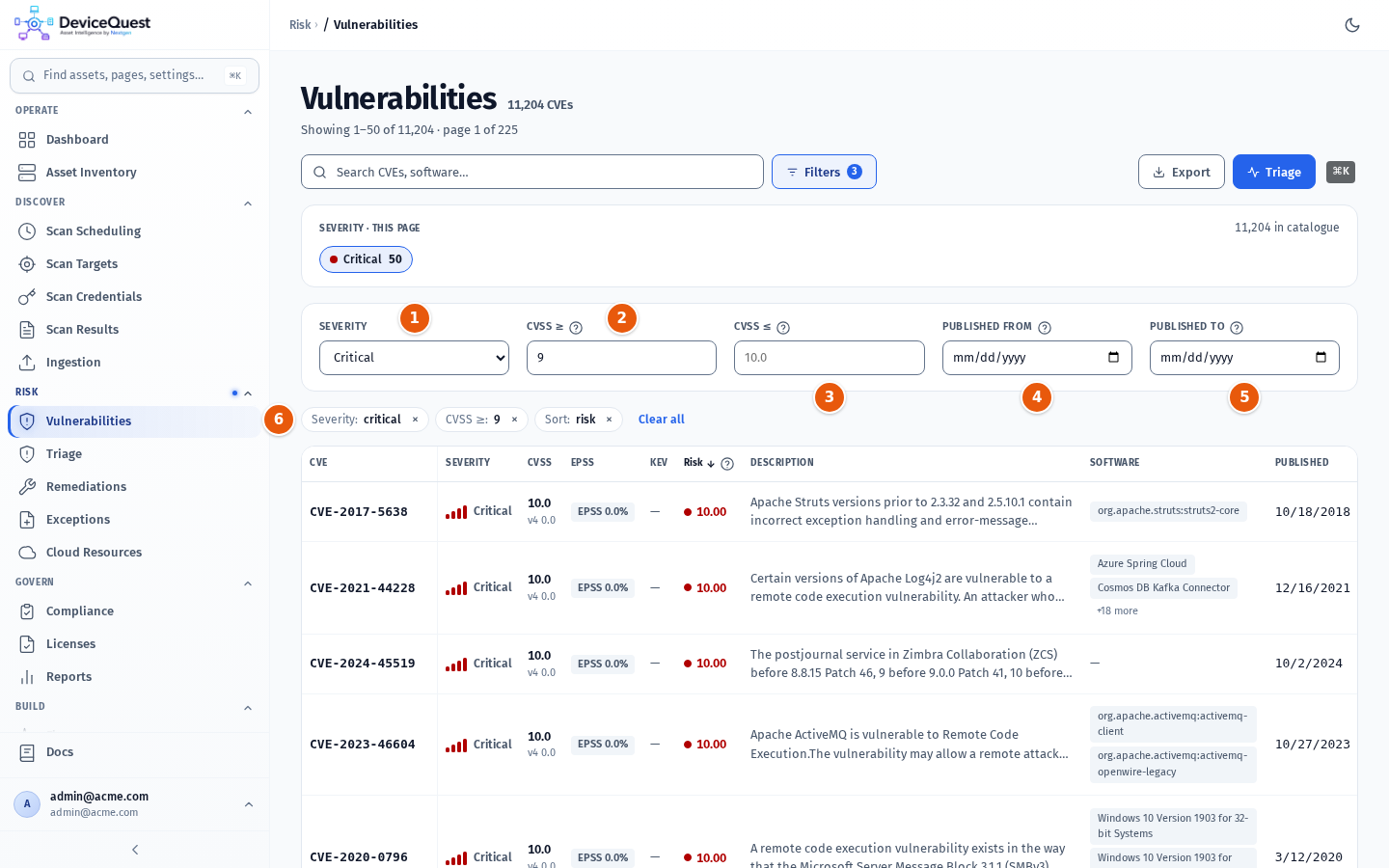Open Ingestion upload icon

tap(27, 363)
